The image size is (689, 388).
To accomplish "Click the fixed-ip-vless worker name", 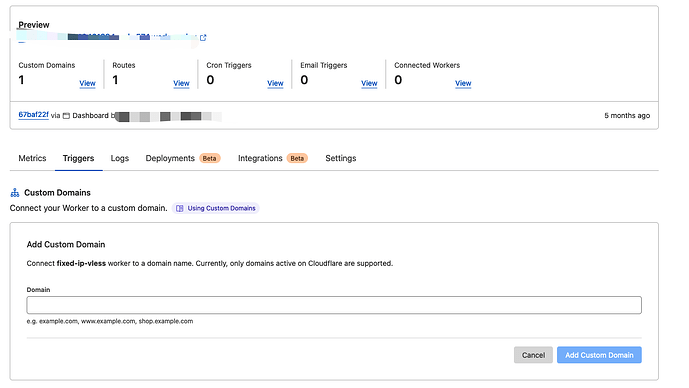I will 81,263.
